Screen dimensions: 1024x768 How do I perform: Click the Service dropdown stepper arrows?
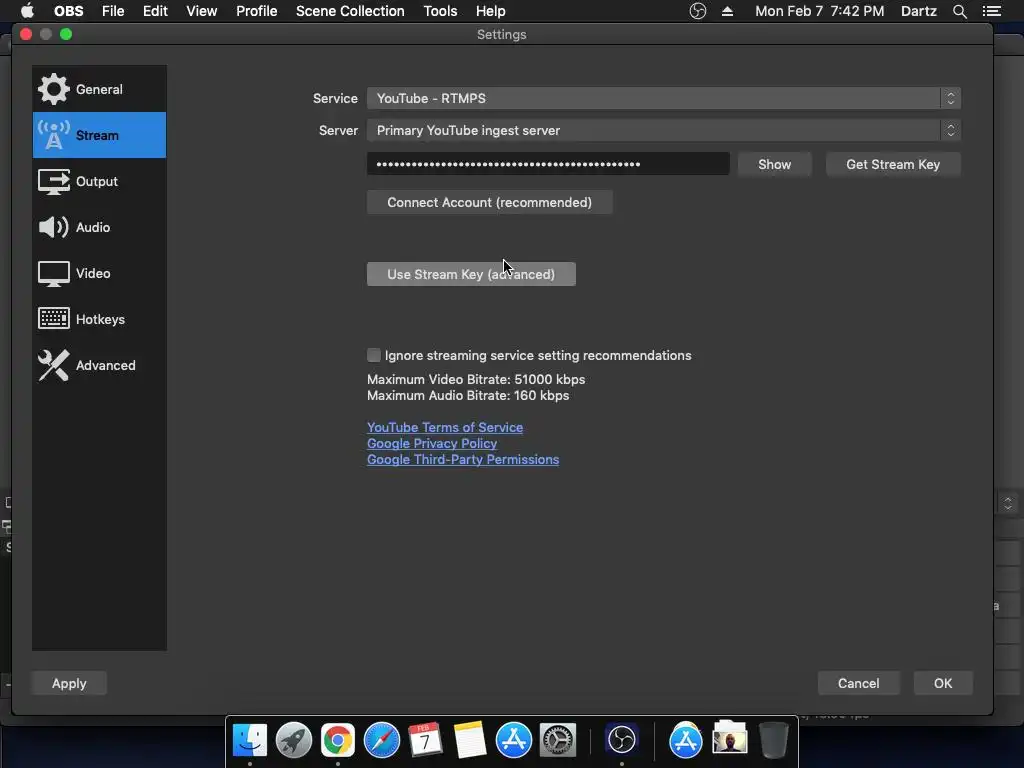(951, 98)
